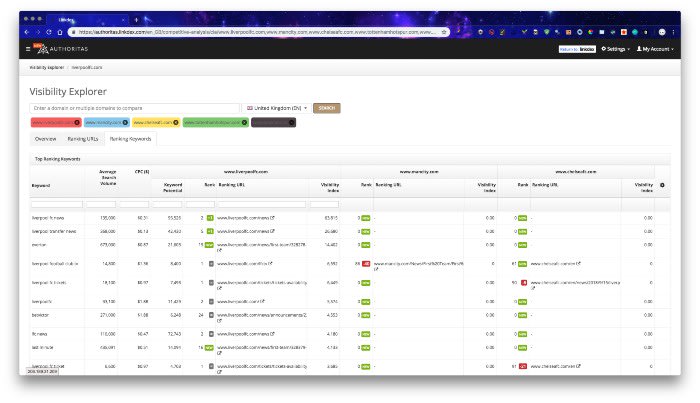Screen dimensions: 700x403
Task: Open a new browser tab with plus
Action: pos(136,20)
